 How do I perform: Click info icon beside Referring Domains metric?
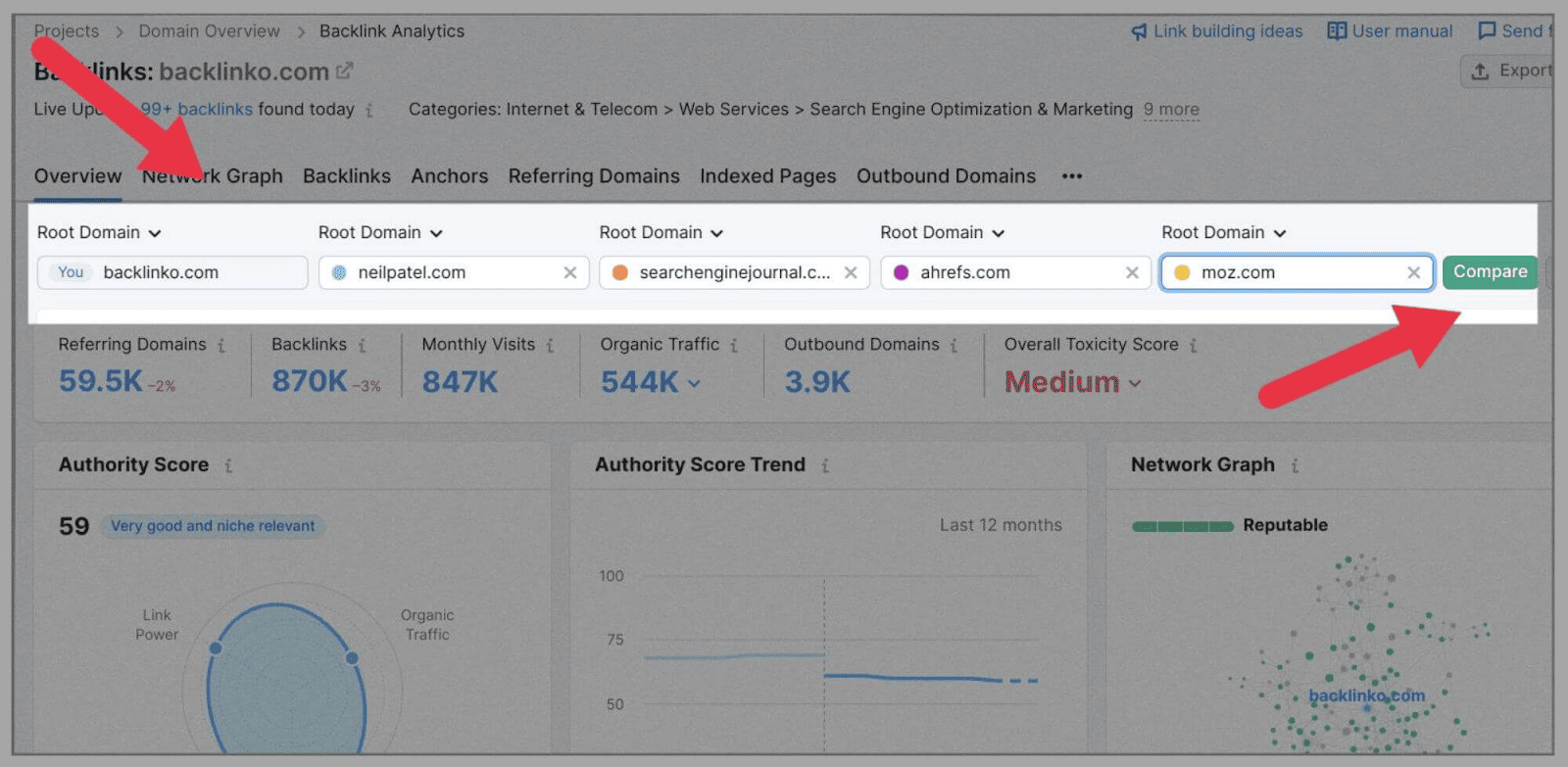[x=221, y=346]
